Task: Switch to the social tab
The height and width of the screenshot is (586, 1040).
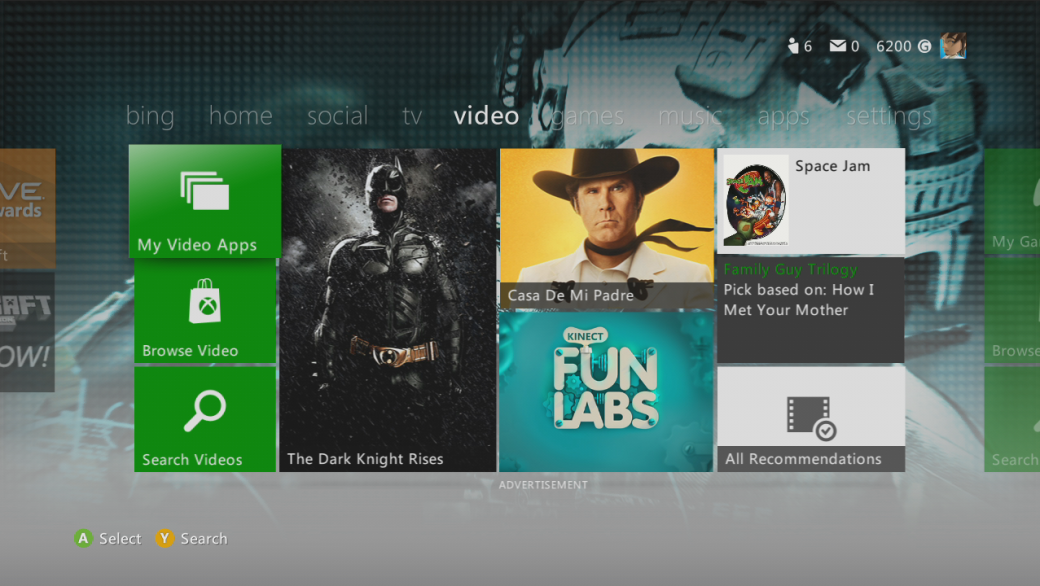Action: coord(338,116)
